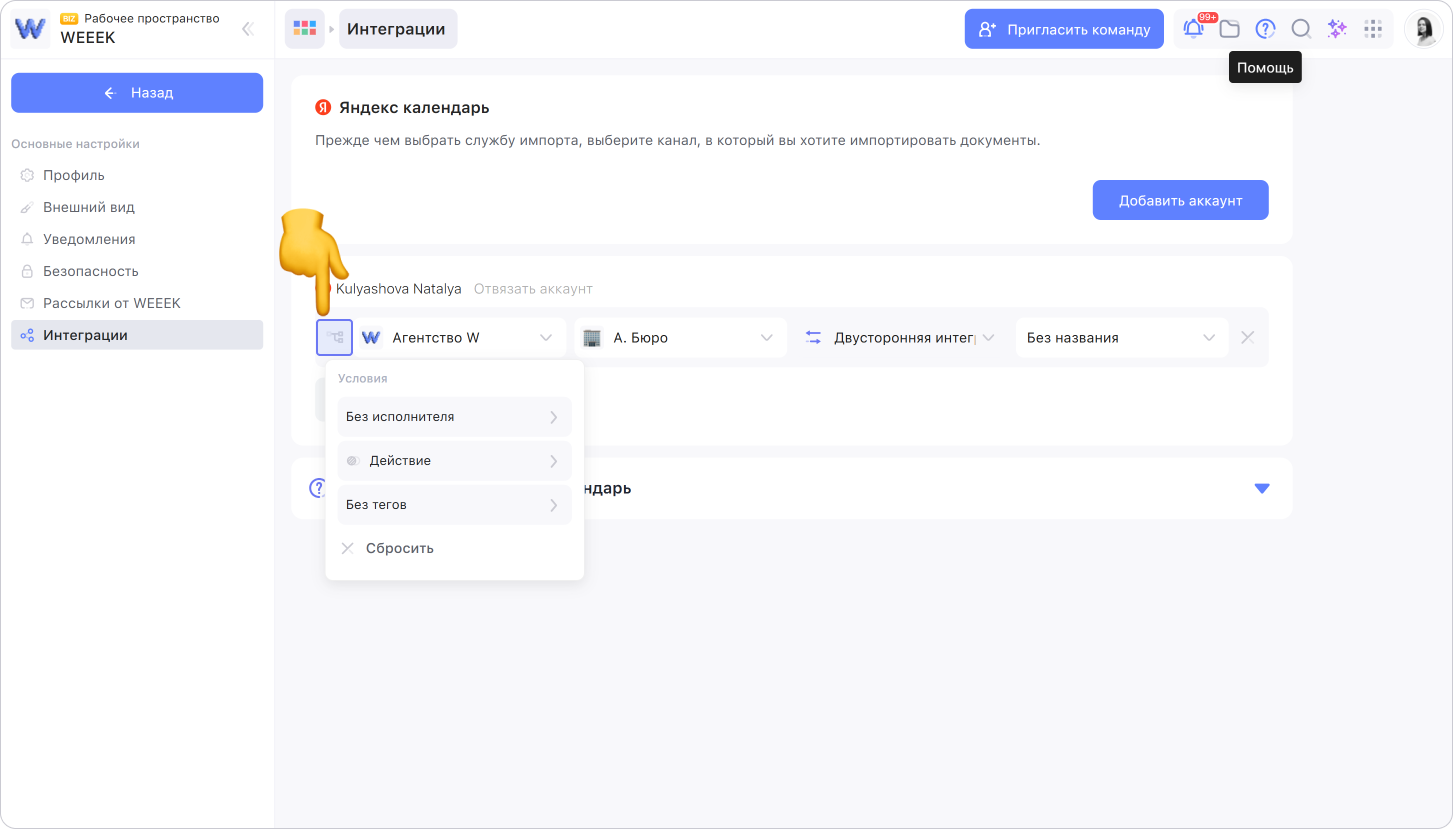Click the Help question mark icon
1453x829 pixels.
coord(1265,29)
